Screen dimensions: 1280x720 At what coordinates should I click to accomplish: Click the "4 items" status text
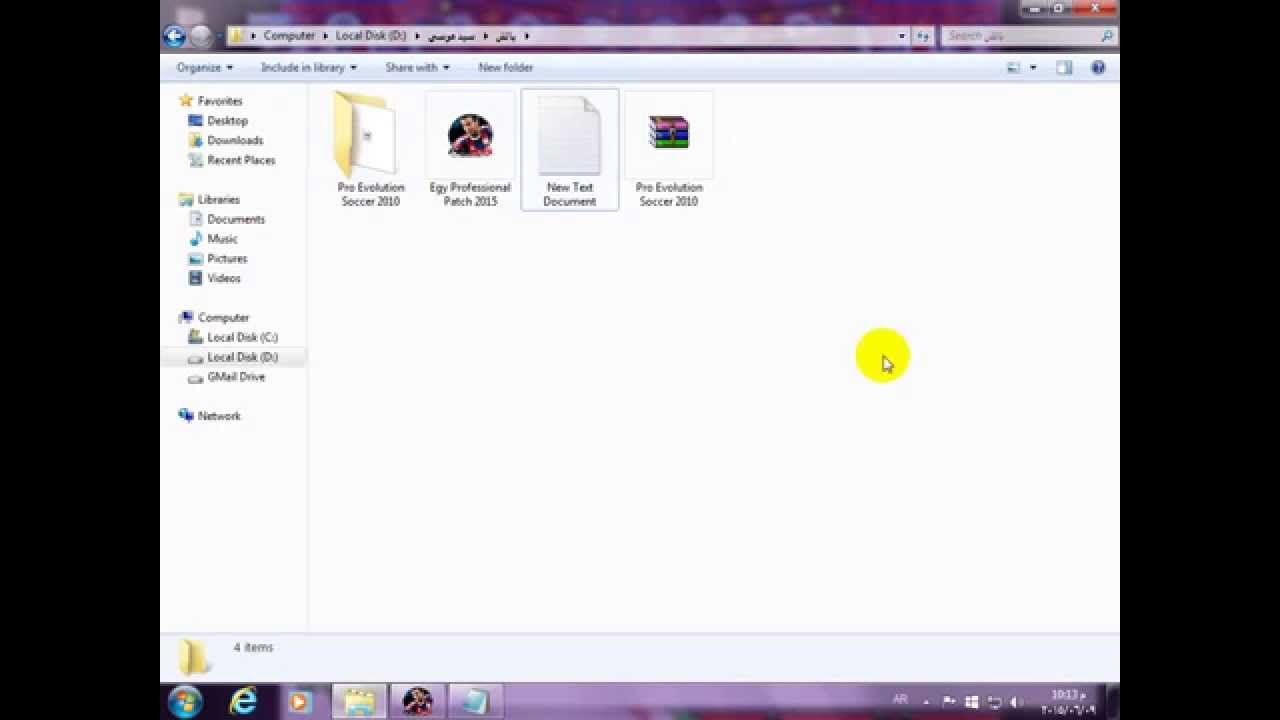(253, 647)
